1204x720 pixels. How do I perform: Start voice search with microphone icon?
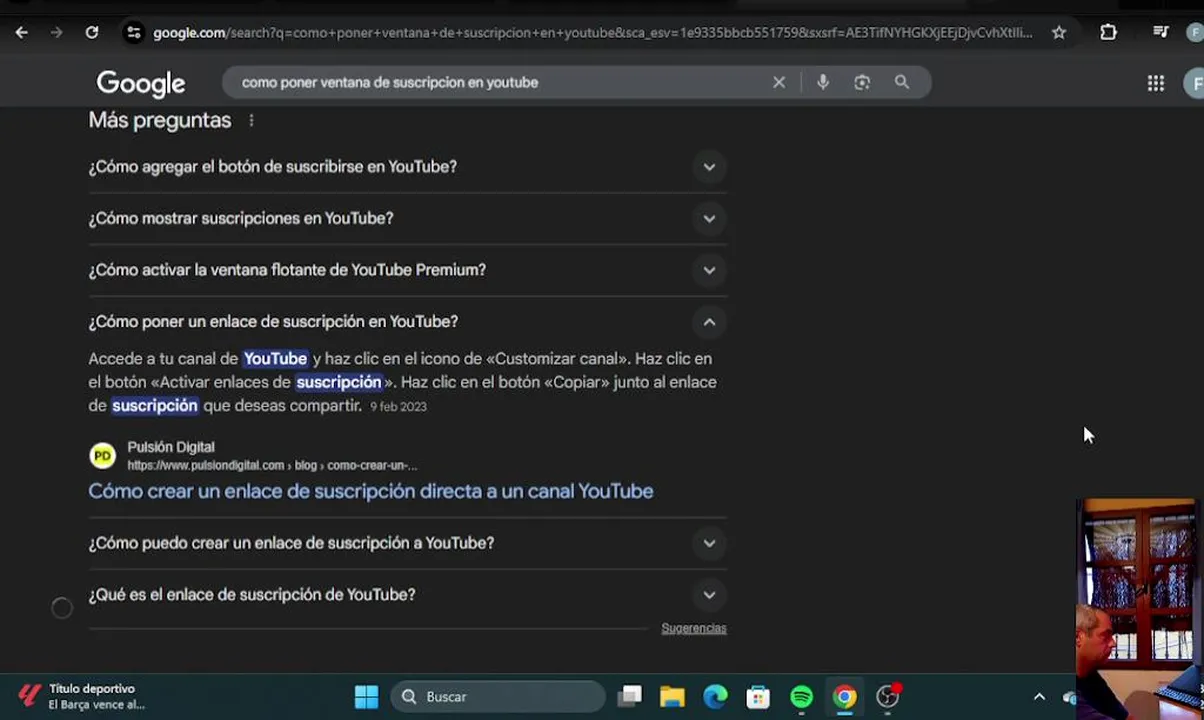click(x=823, y=82)
